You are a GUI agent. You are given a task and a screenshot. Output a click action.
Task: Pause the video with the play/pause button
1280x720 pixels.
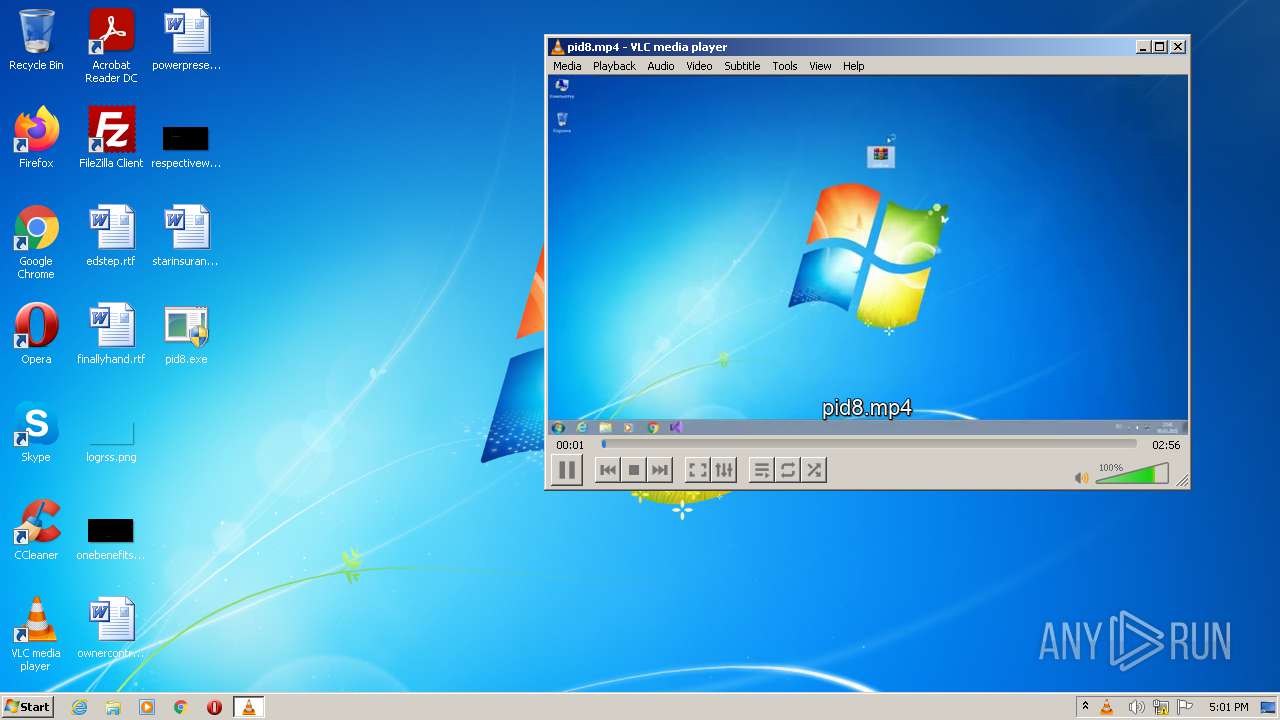pos(567,470)
